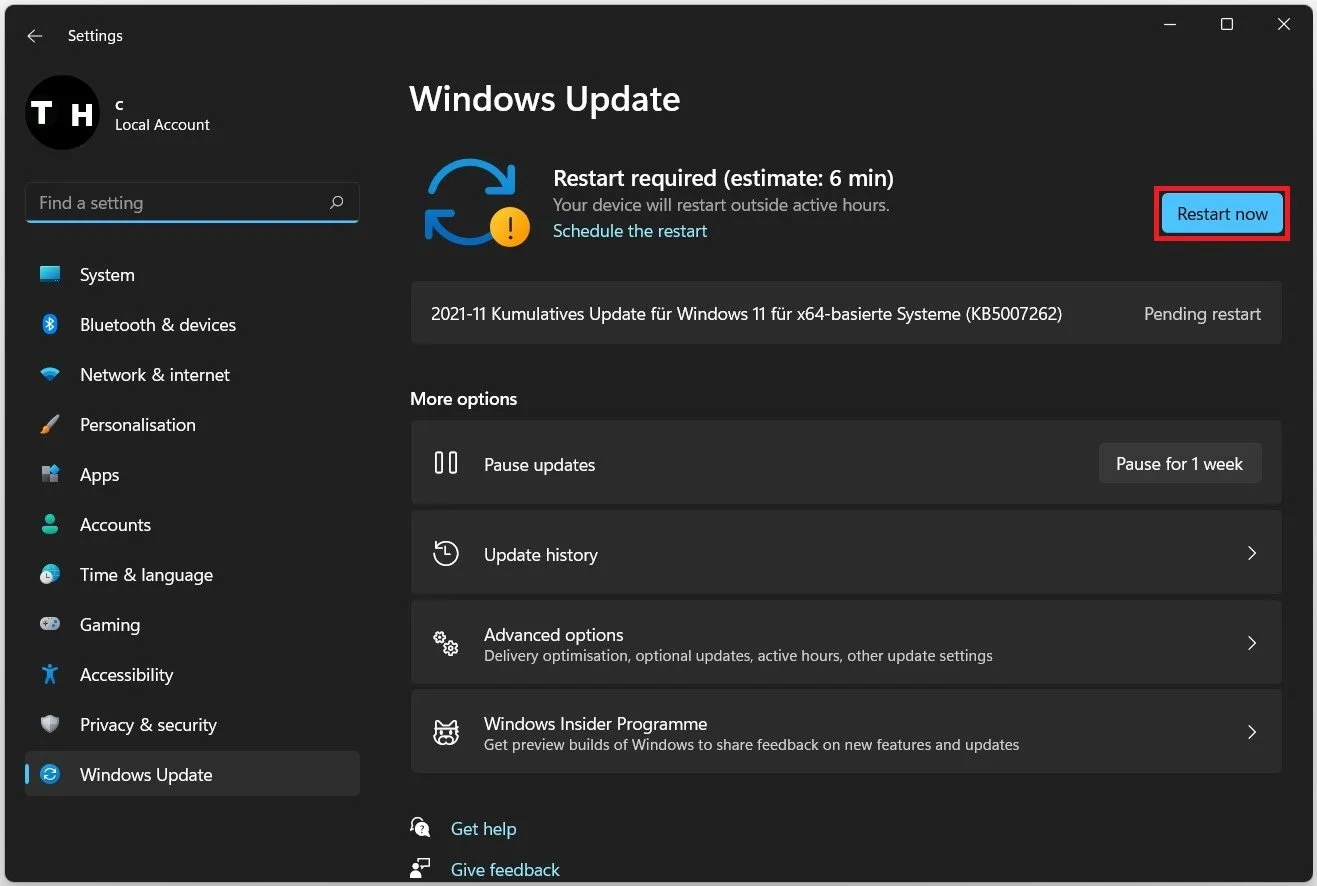
Task: Click the Restart required heading
Action: 723,178
